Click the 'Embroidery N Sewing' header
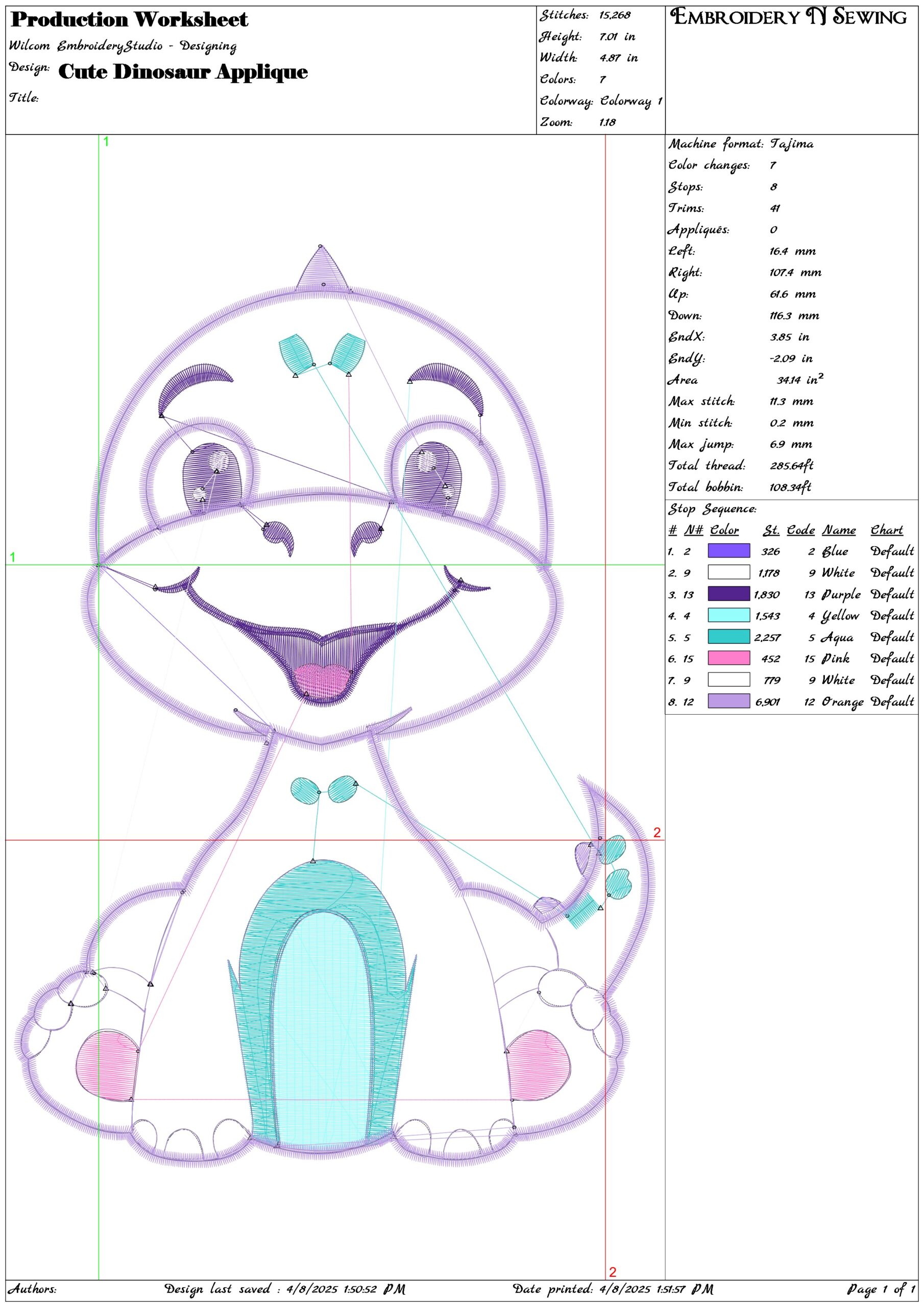This screenshot has height=1307, width=924. pyautogui.click(x=789, y=17)
